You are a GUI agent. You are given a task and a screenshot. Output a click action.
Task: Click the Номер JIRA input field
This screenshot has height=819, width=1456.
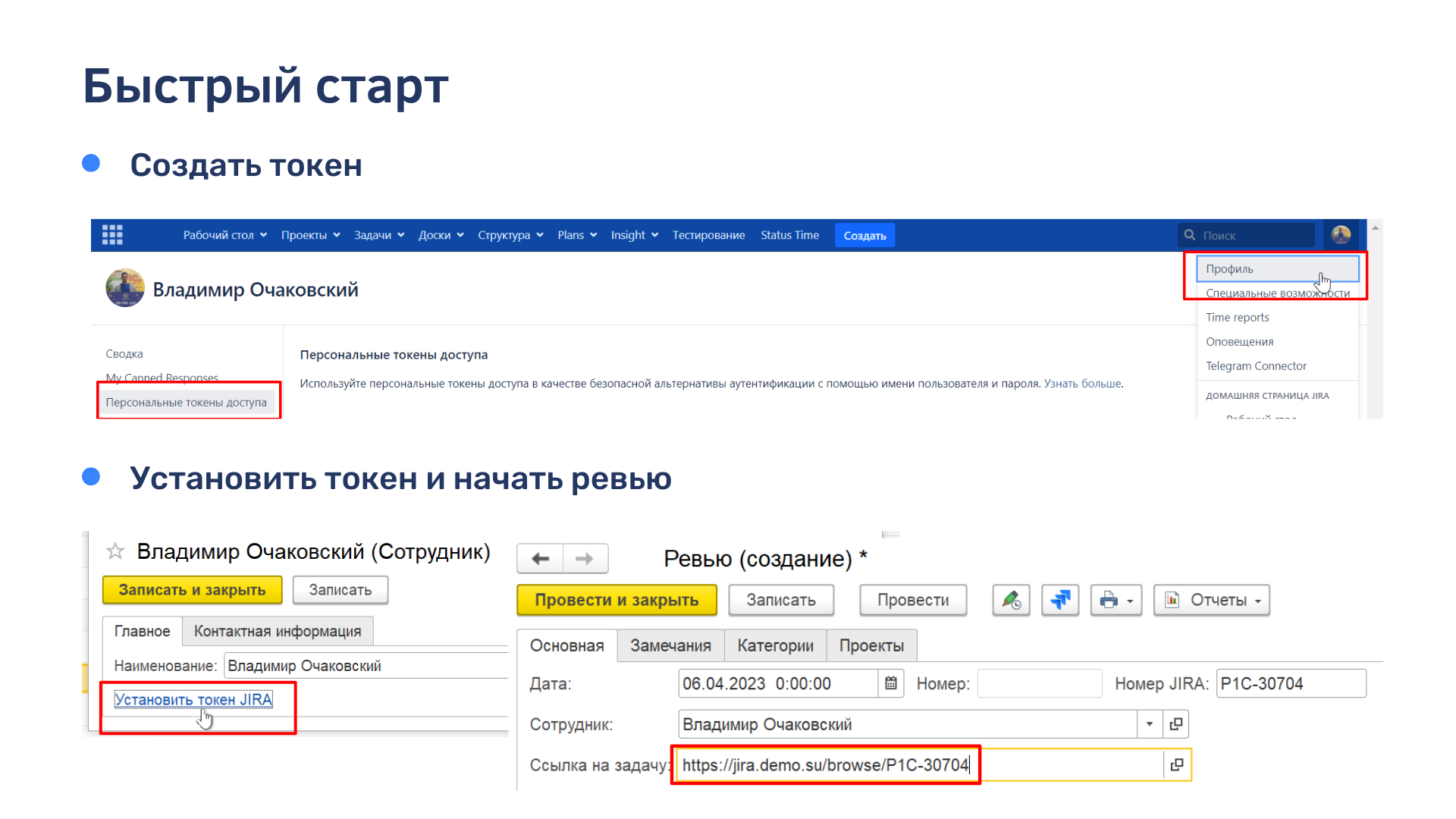pos(1290,683)
